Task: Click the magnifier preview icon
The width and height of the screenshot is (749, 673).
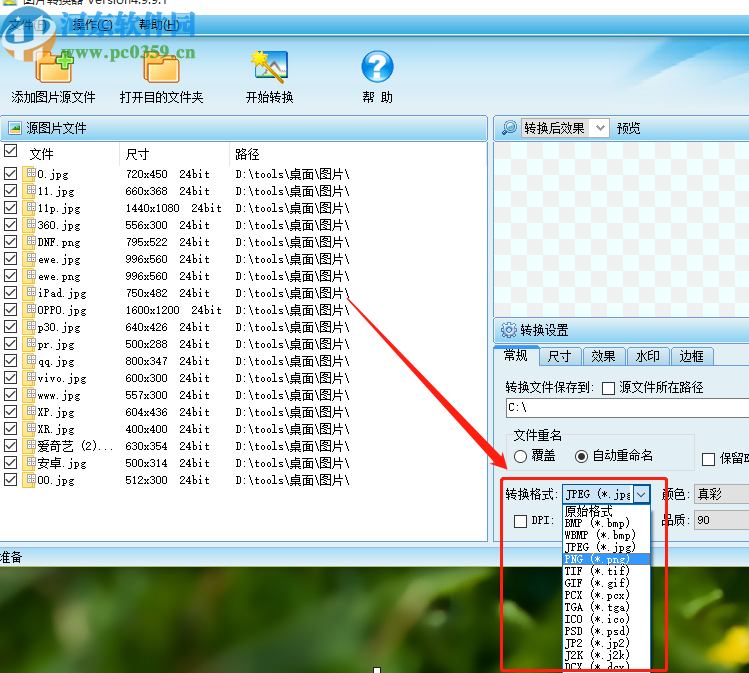Action: [509, 128]
